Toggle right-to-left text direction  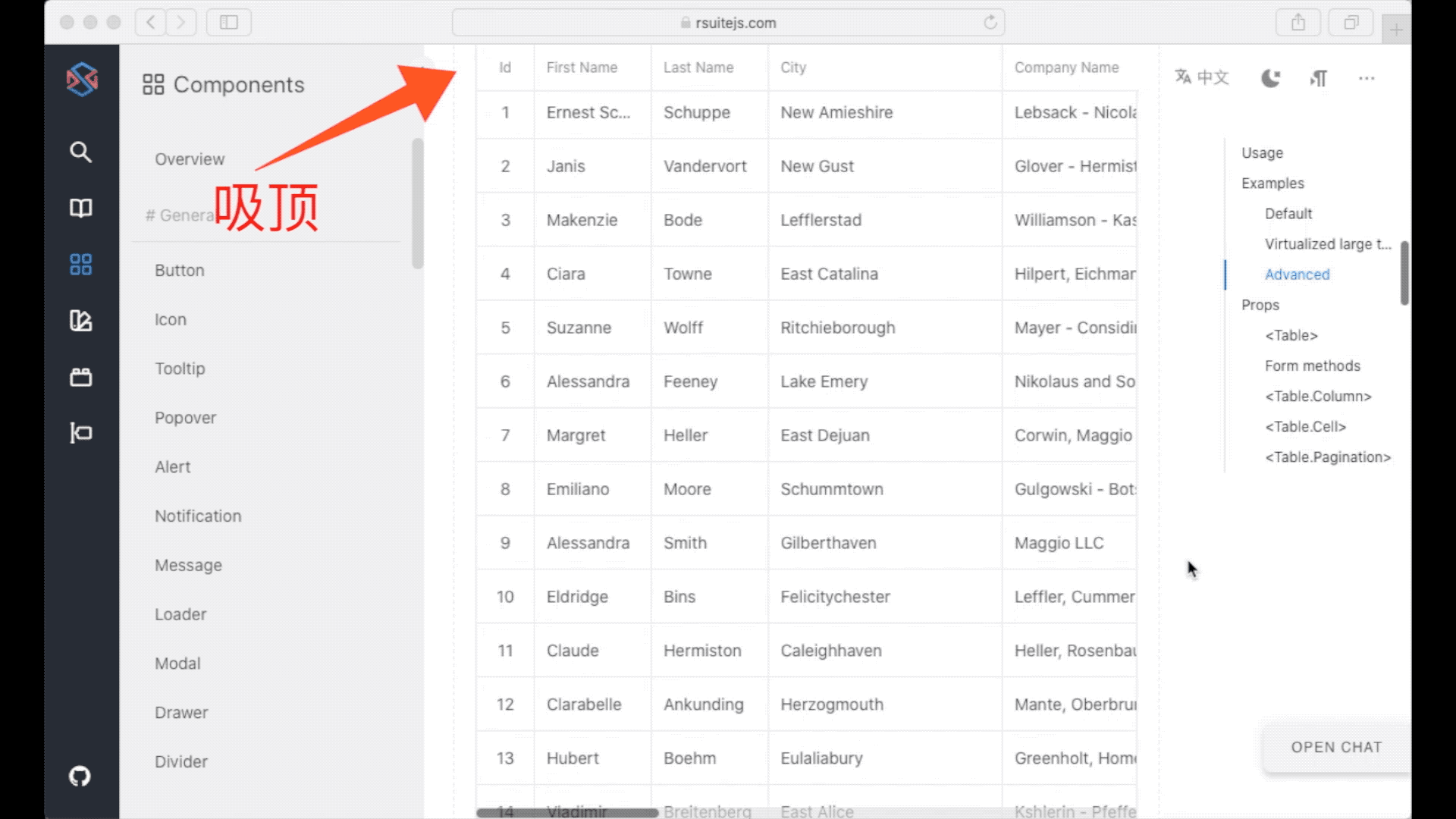pyautogui.click(x=1319, y=77)
